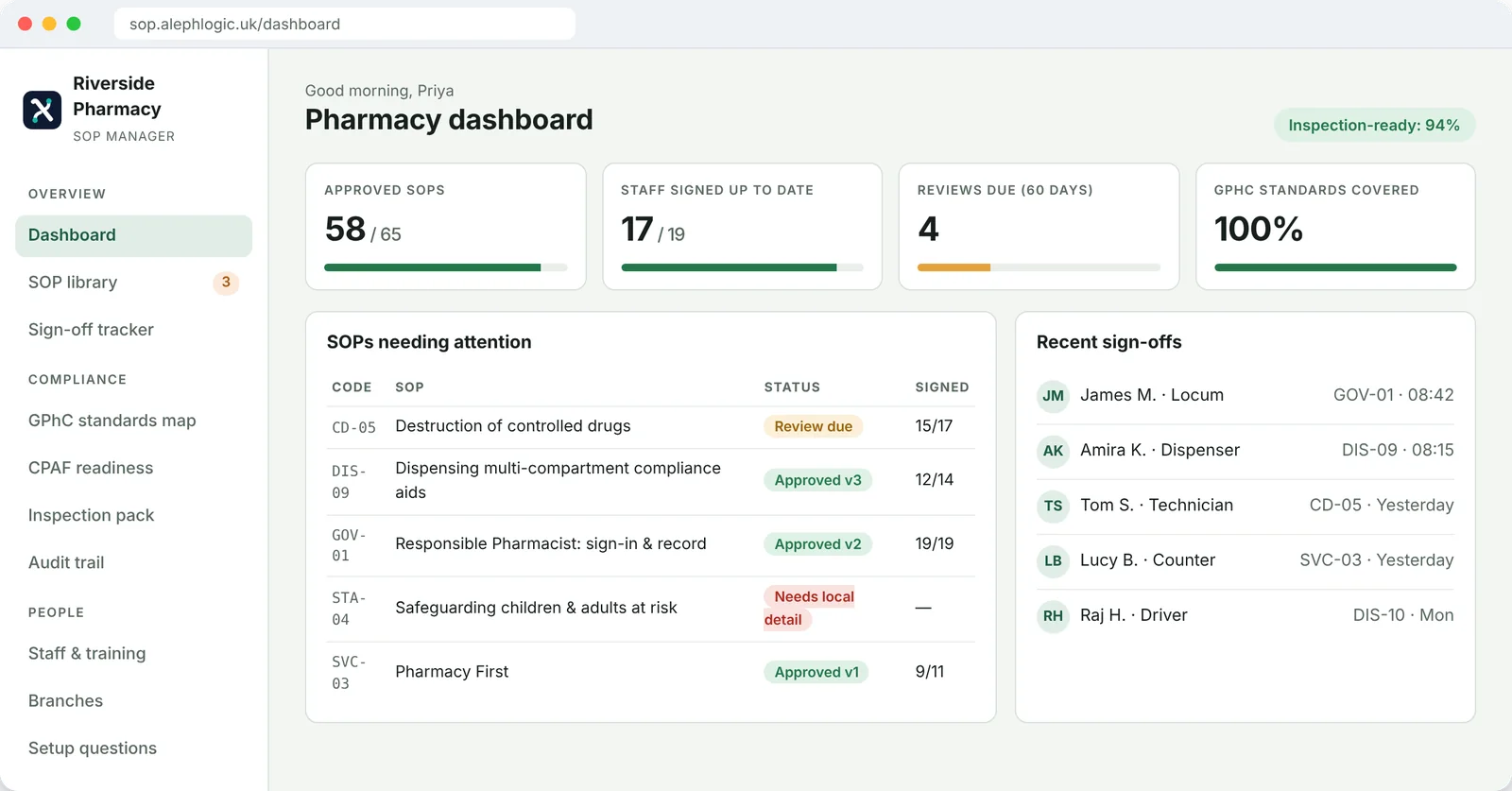Image resolution: width=1512 pixels, height=791 pixels.
Task: Open Dispensing multi-compartment compliance aids SOP
Action: [558, 480]
